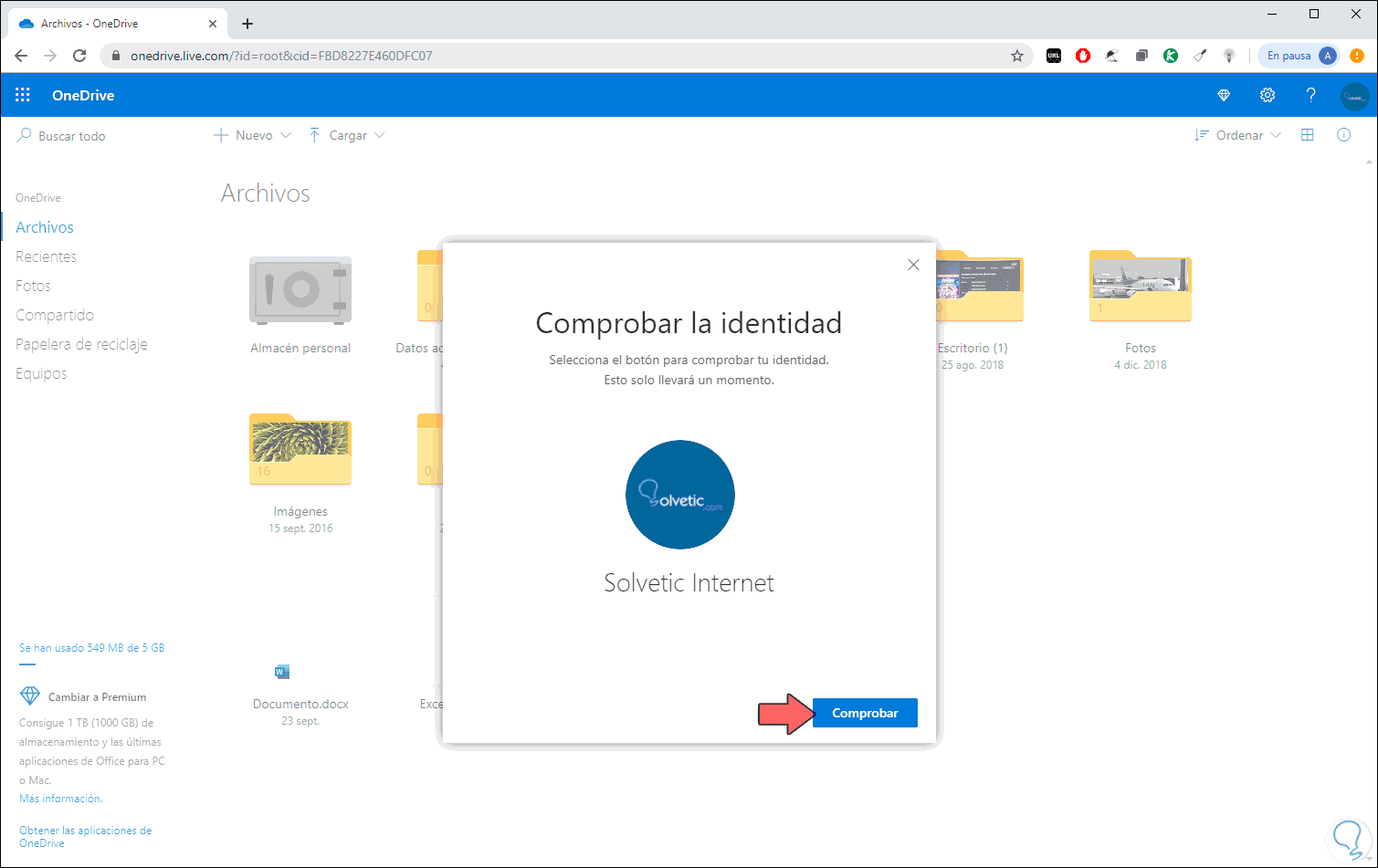The height and width of the screenshot is (868, 1378).
Task: Open the OneDrive settings gear
Action: 1268,95
